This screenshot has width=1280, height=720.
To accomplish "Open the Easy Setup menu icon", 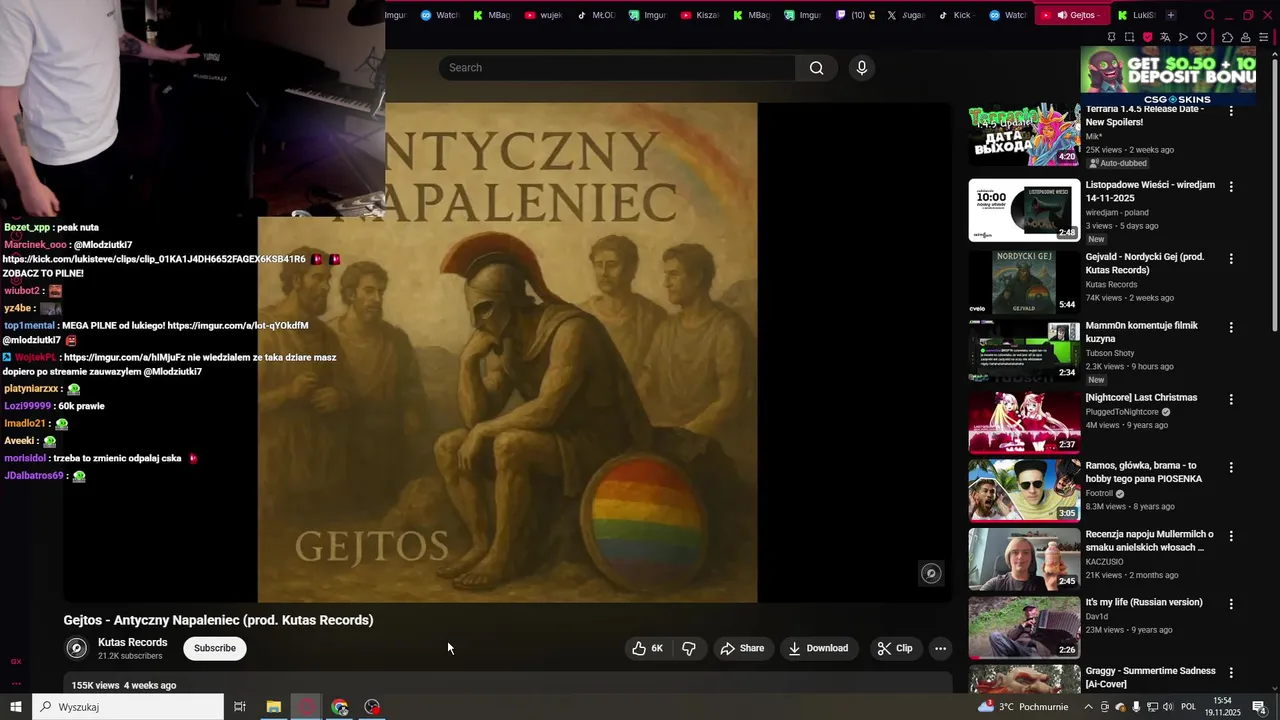I will 1264,37.
